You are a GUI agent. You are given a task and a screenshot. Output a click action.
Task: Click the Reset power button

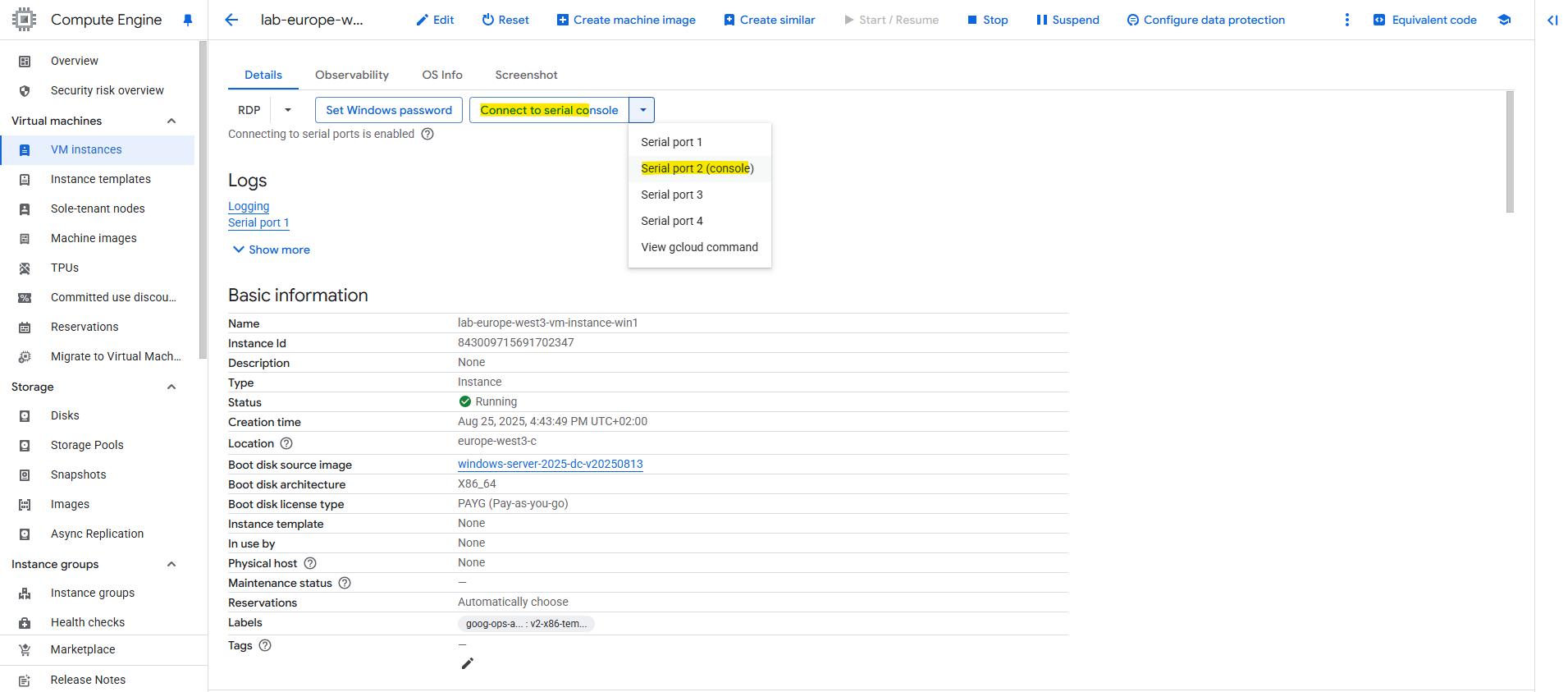point(505,20)
